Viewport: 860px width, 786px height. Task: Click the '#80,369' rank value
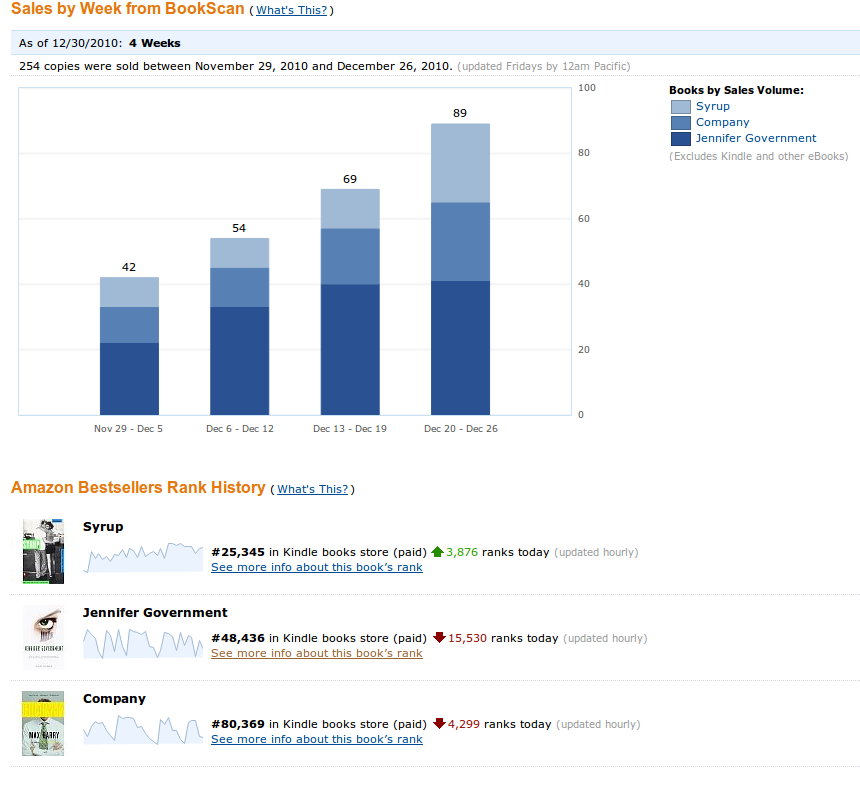coord(238,725)
